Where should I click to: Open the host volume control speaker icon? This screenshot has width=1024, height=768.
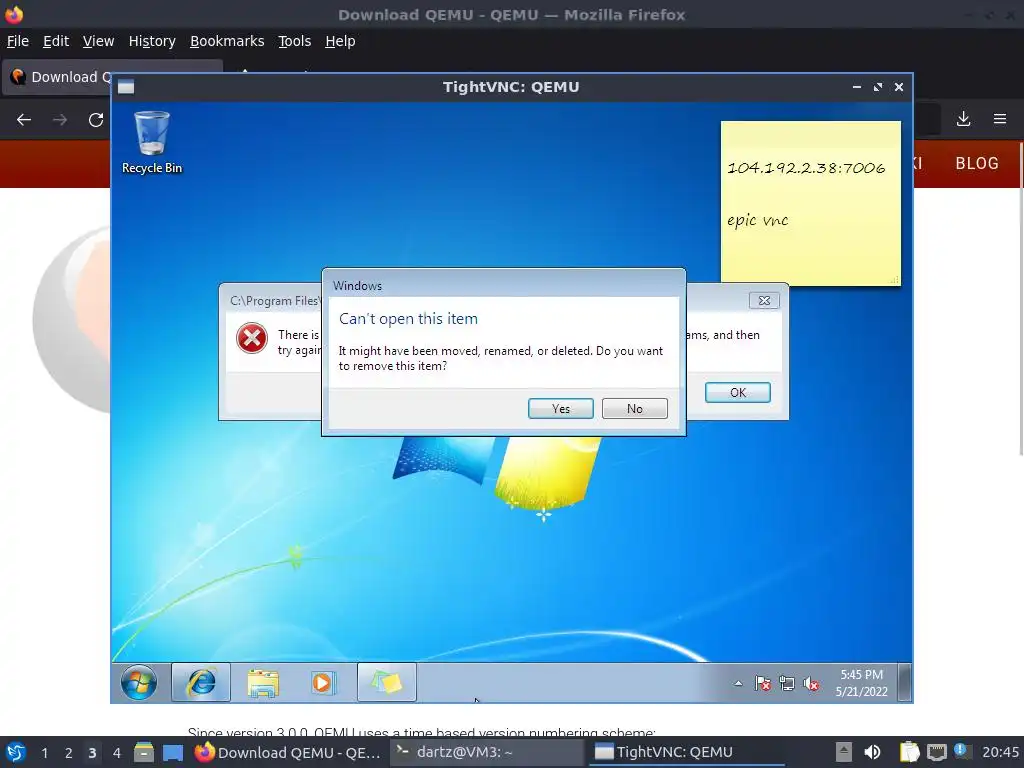coord(872,752)
